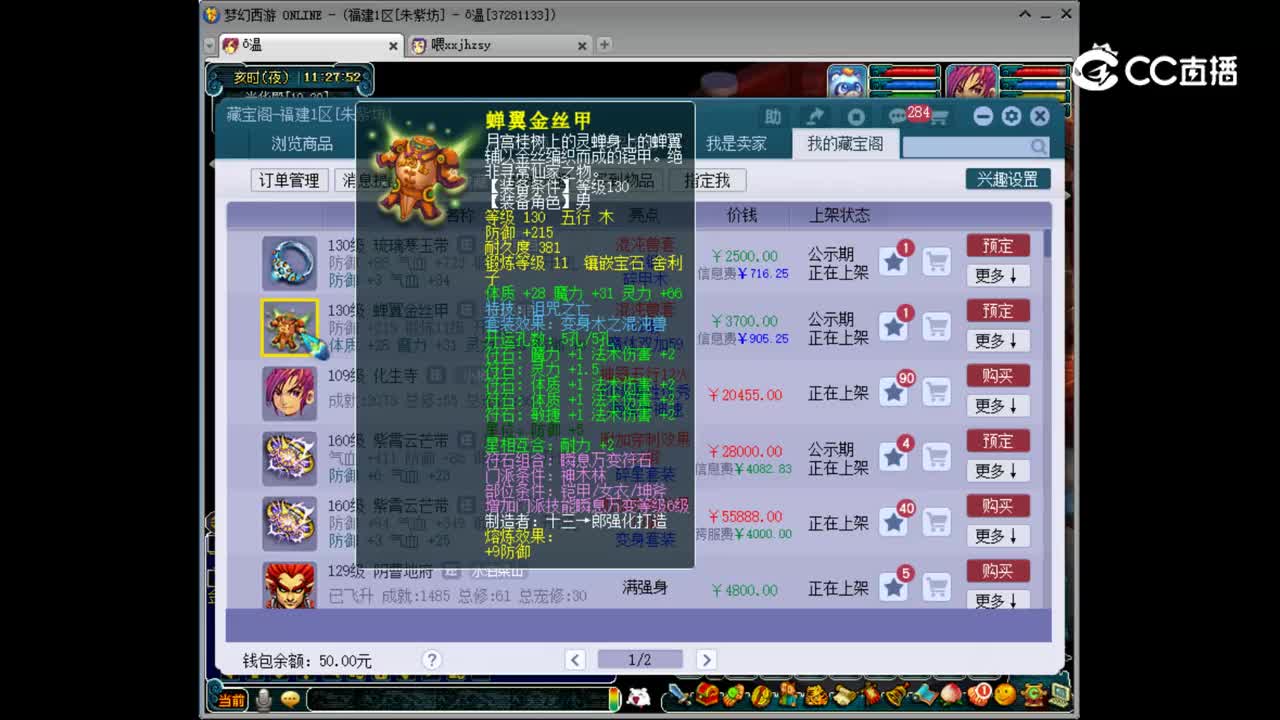The height and width of the screenshot is (720, 1280).
Task: Add the ¥20455.00 item to cart
Action: (936, 393)
